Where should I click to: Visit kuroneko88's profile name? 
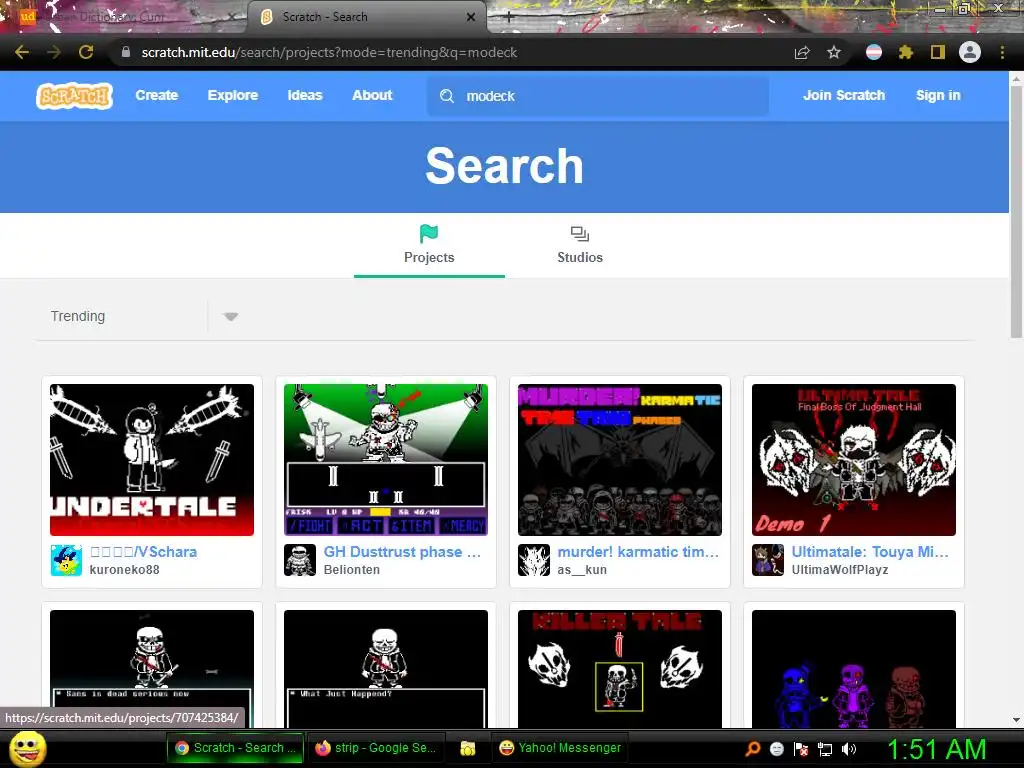pos(124,569)
